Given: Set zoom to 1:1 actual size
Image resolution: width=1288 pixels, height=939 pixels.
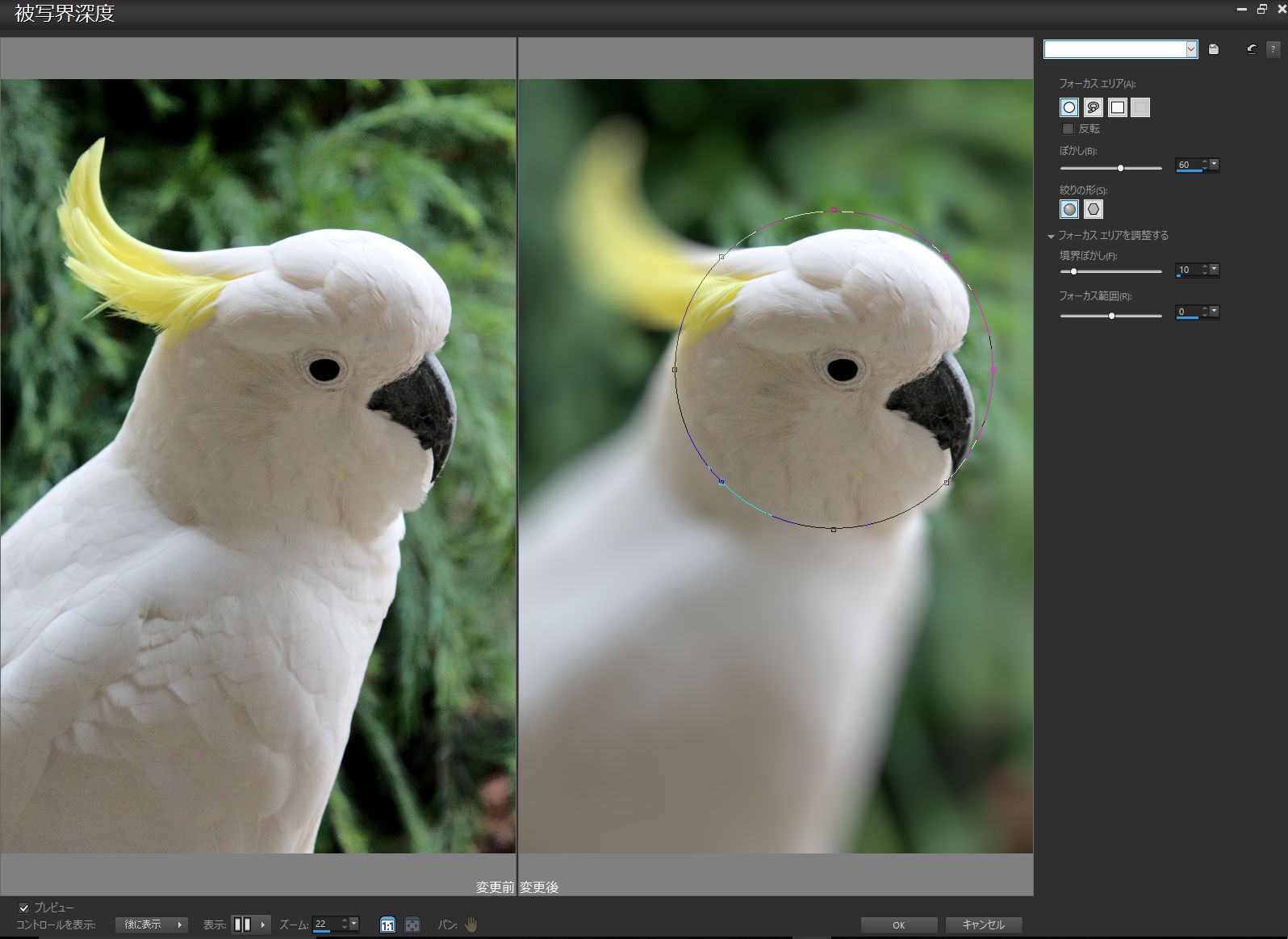Looking at the screenshot, I should point(387,925).
